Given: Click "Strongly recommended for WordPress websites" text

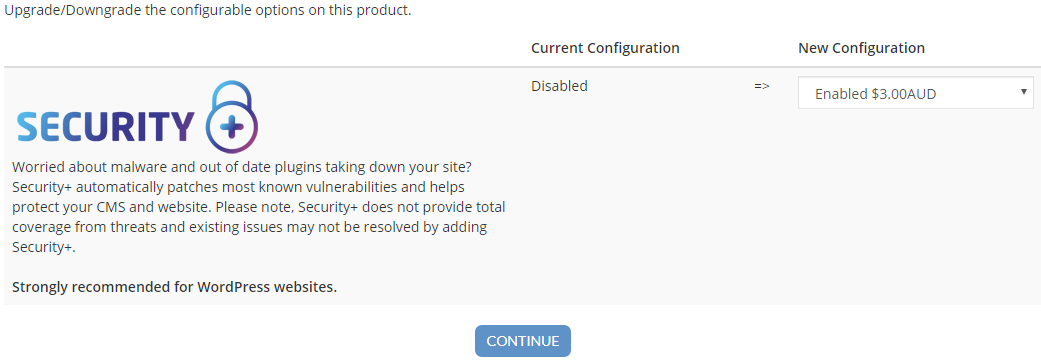Looking at the screenshot, I should [x=175, y=288].
